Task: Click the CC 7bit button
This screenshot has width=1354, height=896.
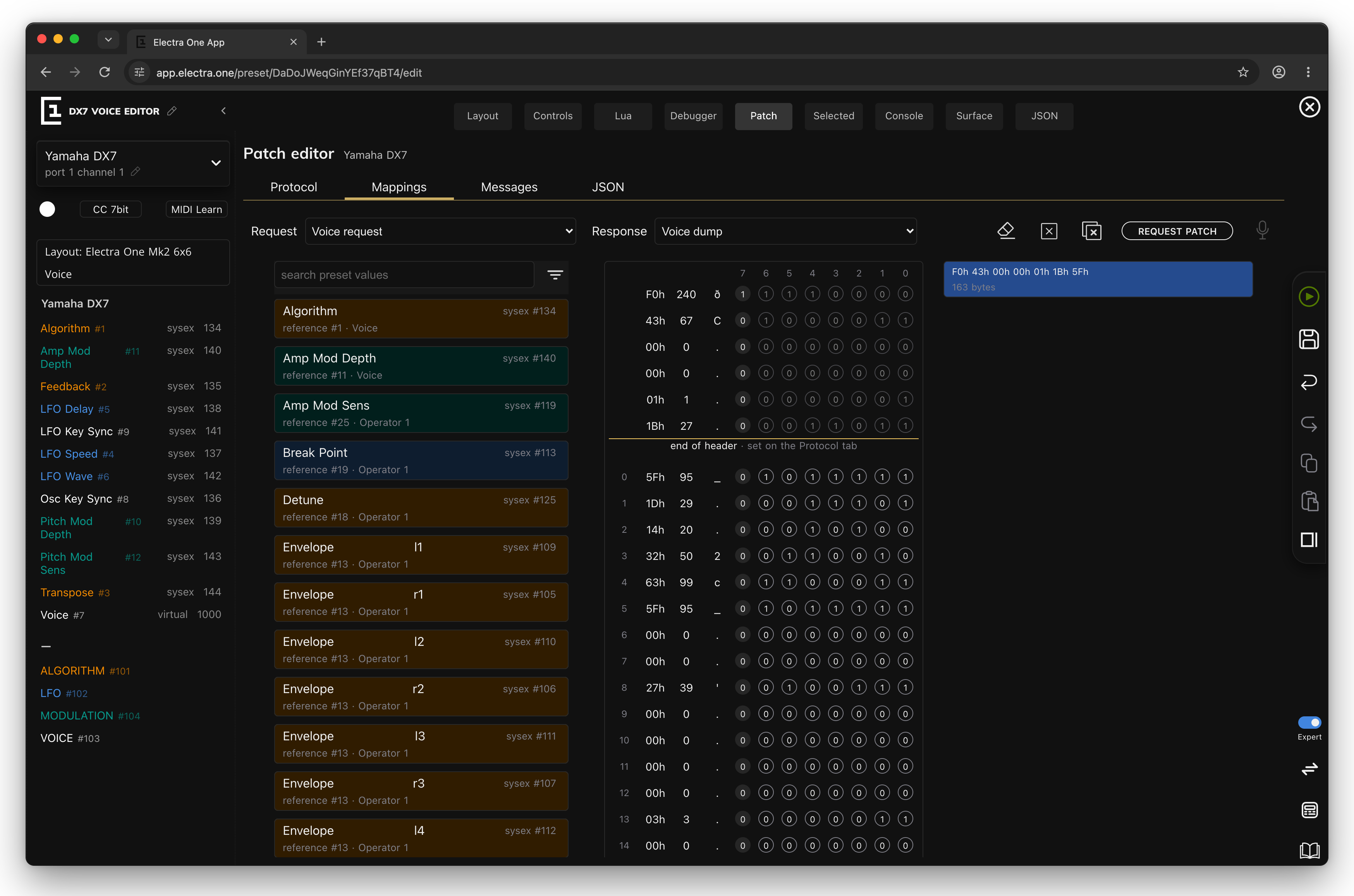Action: tap(110, 209)
